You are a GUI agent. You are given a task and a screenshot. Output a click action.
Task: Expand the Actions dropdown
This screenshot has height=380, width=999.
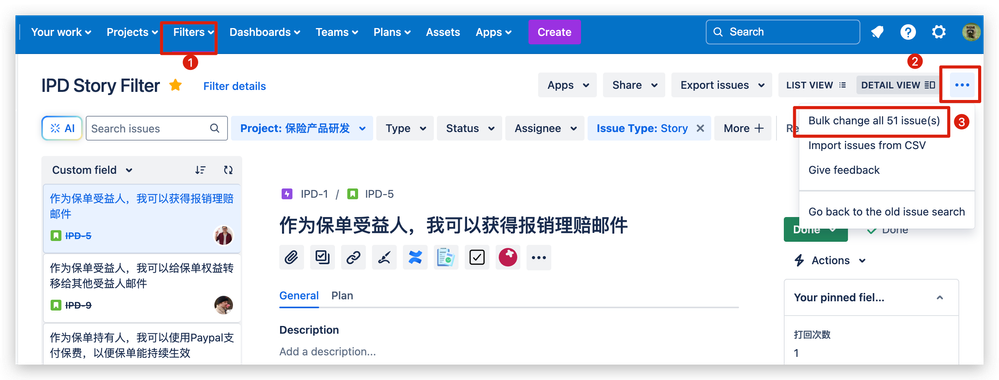coord(830,260)
